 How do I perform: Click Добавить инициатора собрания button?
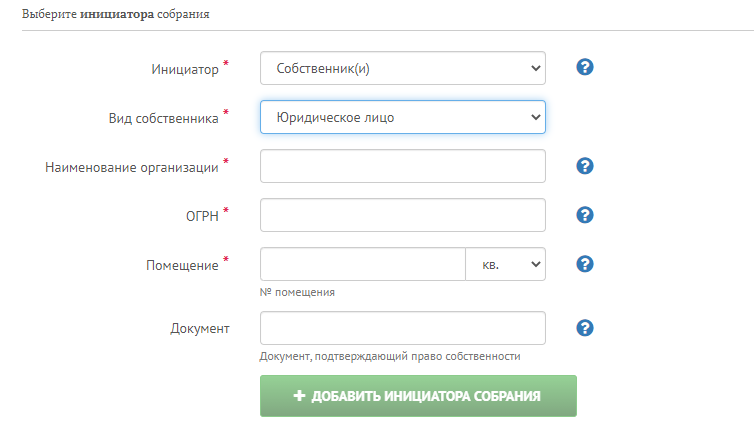tap(418, 396)
